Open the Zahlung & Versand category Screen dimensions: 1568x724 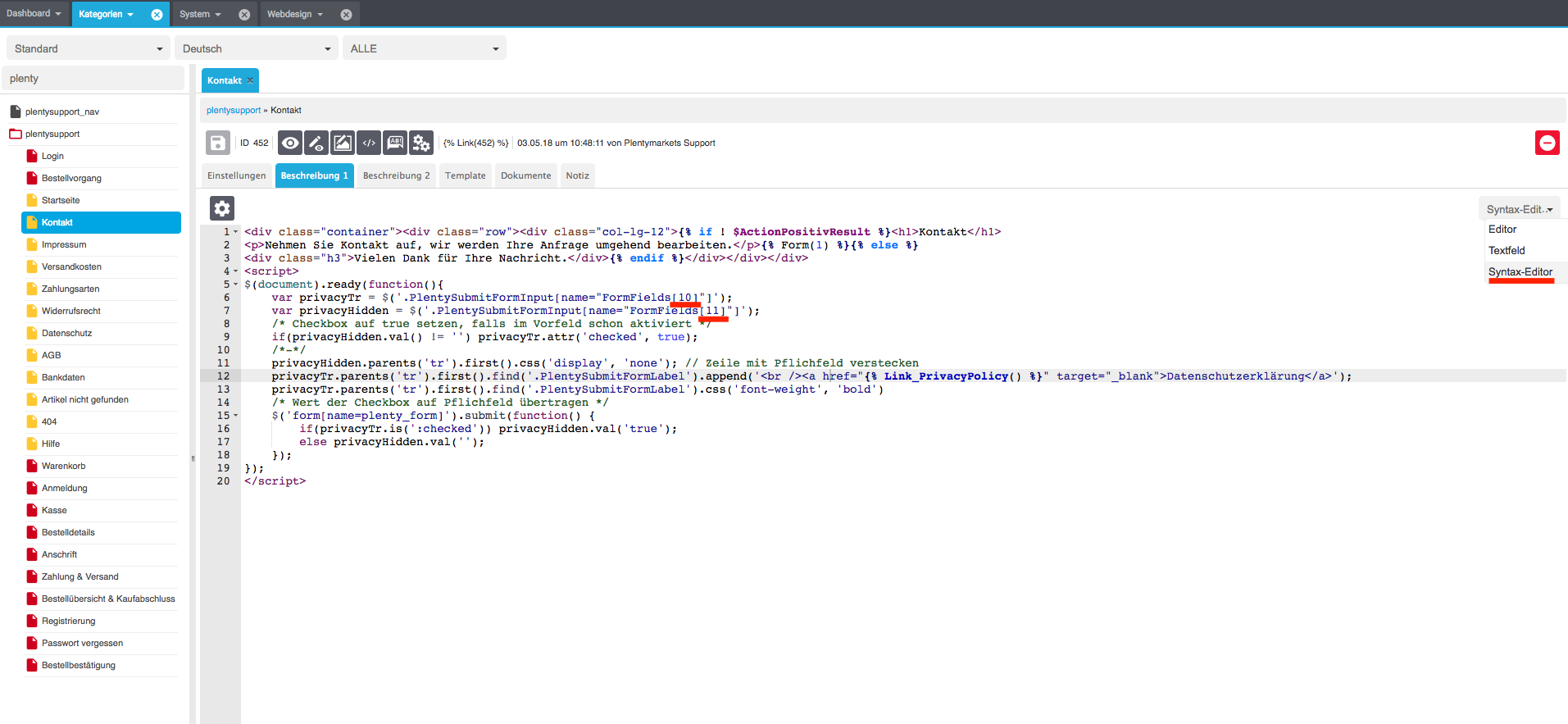(80, 576)
